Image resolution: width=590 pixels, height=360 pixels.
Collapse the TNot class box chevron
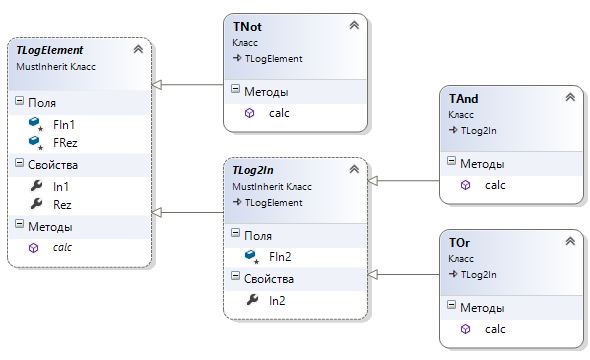point(354,26)
